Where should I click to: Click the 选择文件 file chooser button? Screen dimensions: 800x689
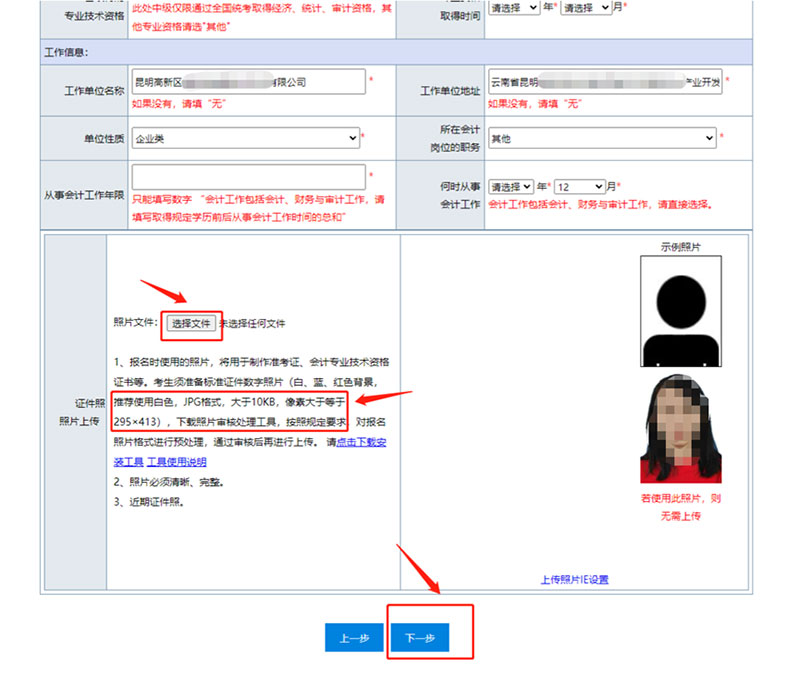point(190,323)
